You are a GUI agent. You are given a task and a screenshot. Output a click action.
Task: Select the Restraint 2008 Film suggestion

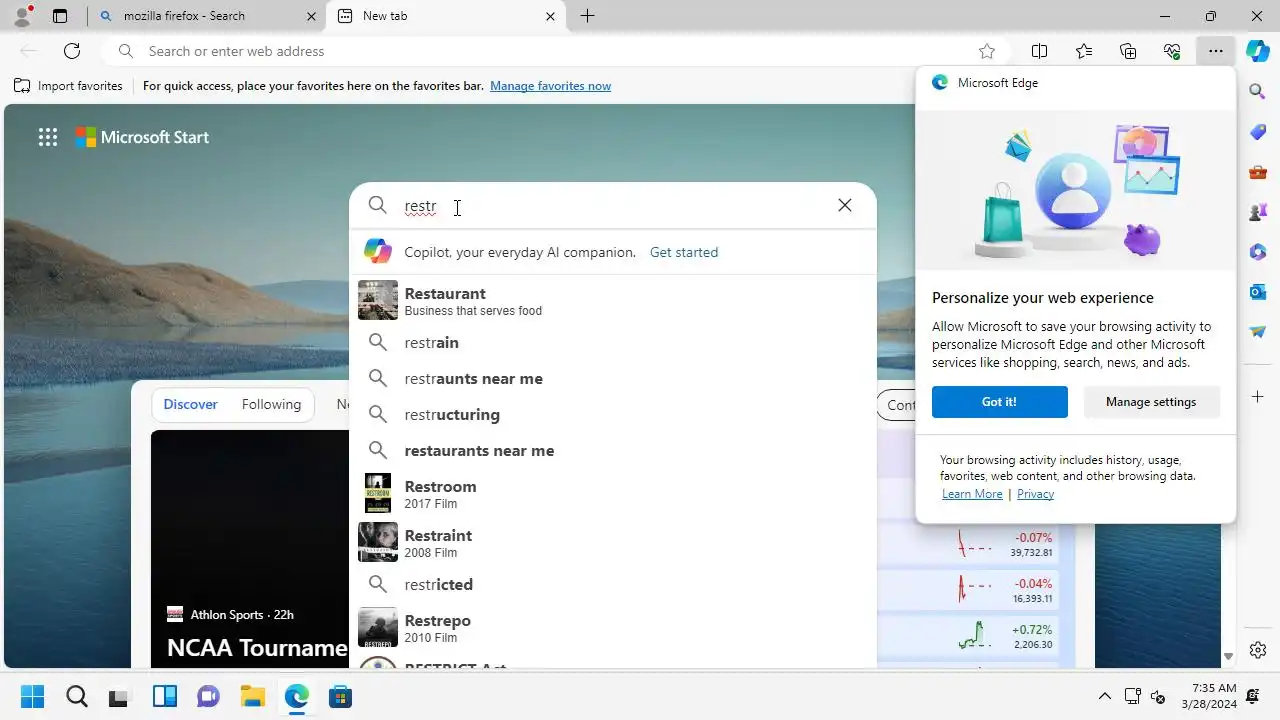pos(612,543)
